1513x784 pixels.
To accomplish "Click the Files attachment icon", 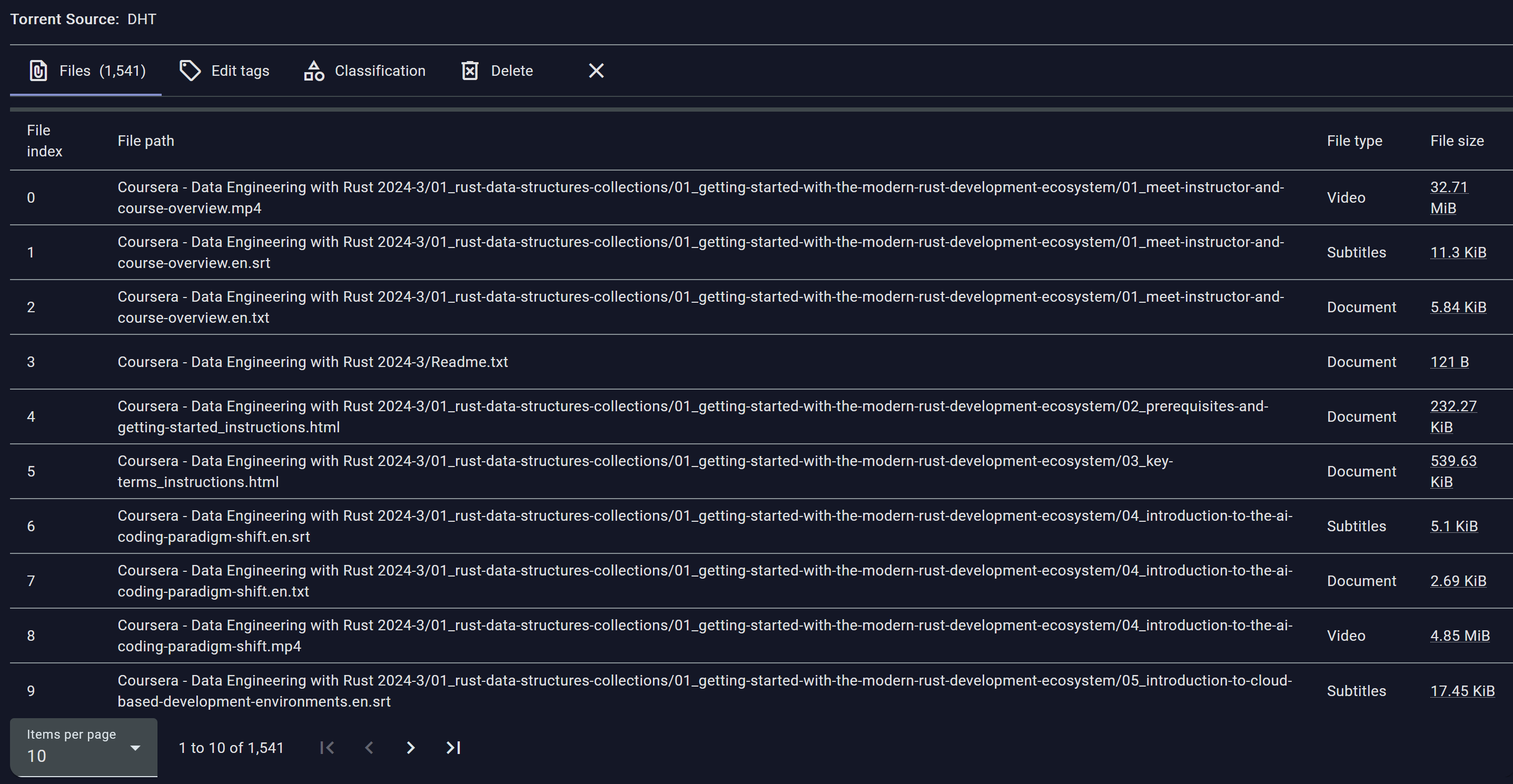I will pos(38,71).
